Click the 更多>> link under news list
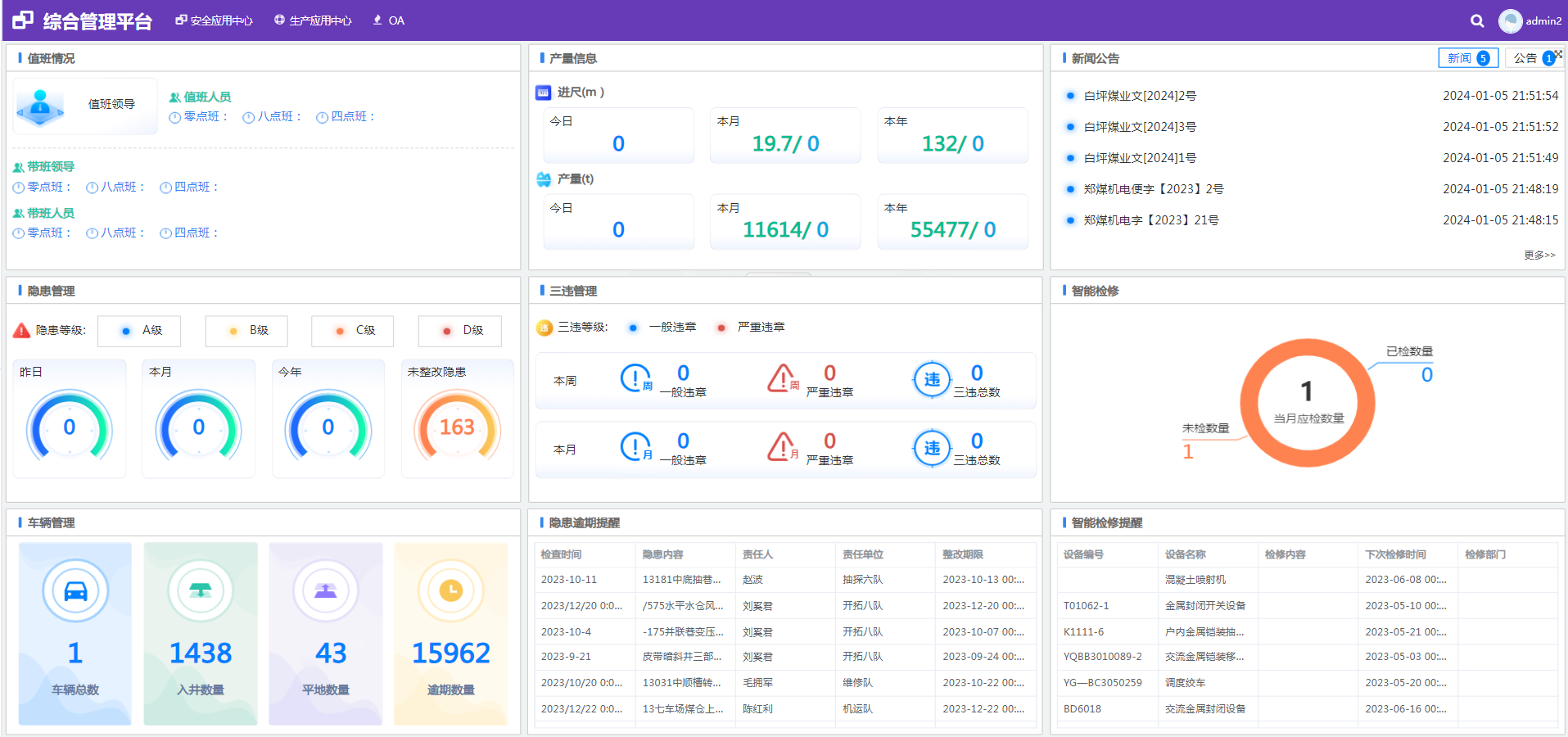The height and width of the screenshot is (737, 1568). click(1538, 255)
